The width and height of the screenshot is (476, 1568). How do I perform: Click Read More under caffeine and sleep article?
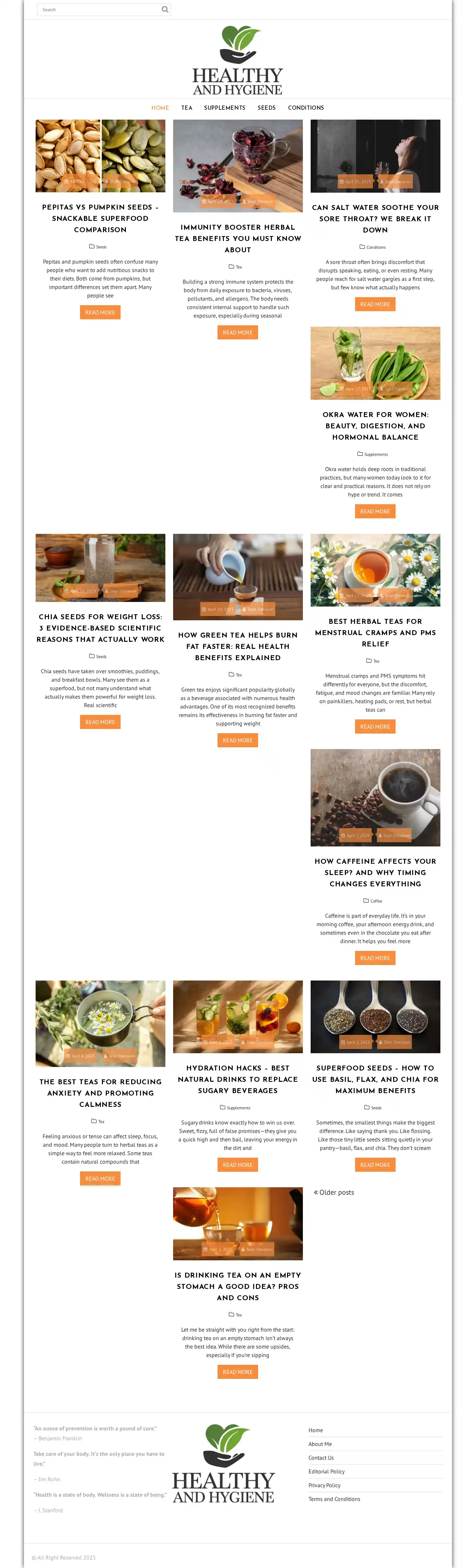375,958
